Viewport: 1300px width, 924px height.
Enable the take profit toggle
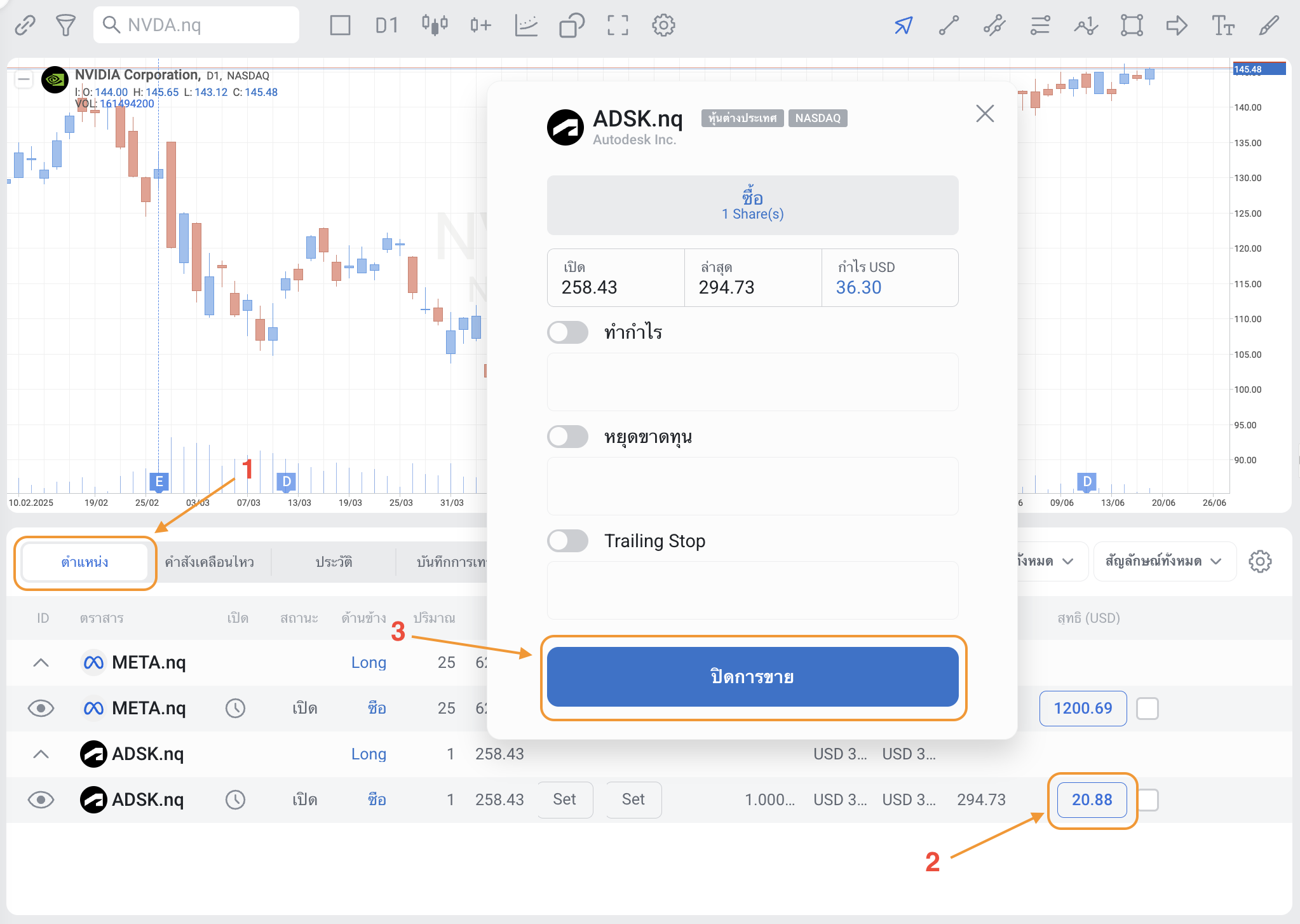pos(567,332)
